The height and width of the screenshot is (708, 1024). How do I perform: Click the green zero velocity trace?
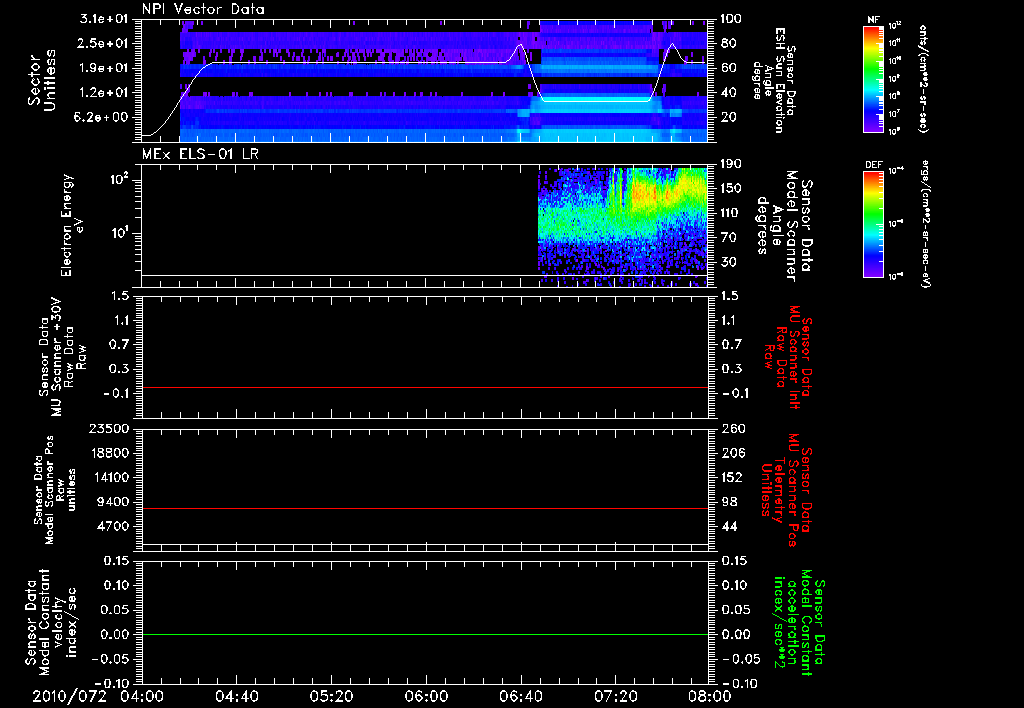(x=424, y=634)
